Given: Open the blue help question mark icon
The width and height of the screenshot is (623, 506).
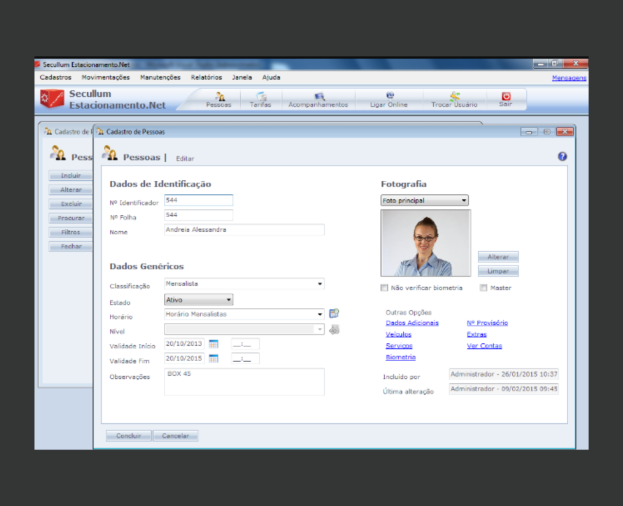Looking at the screenshot, I should point(562,156).
